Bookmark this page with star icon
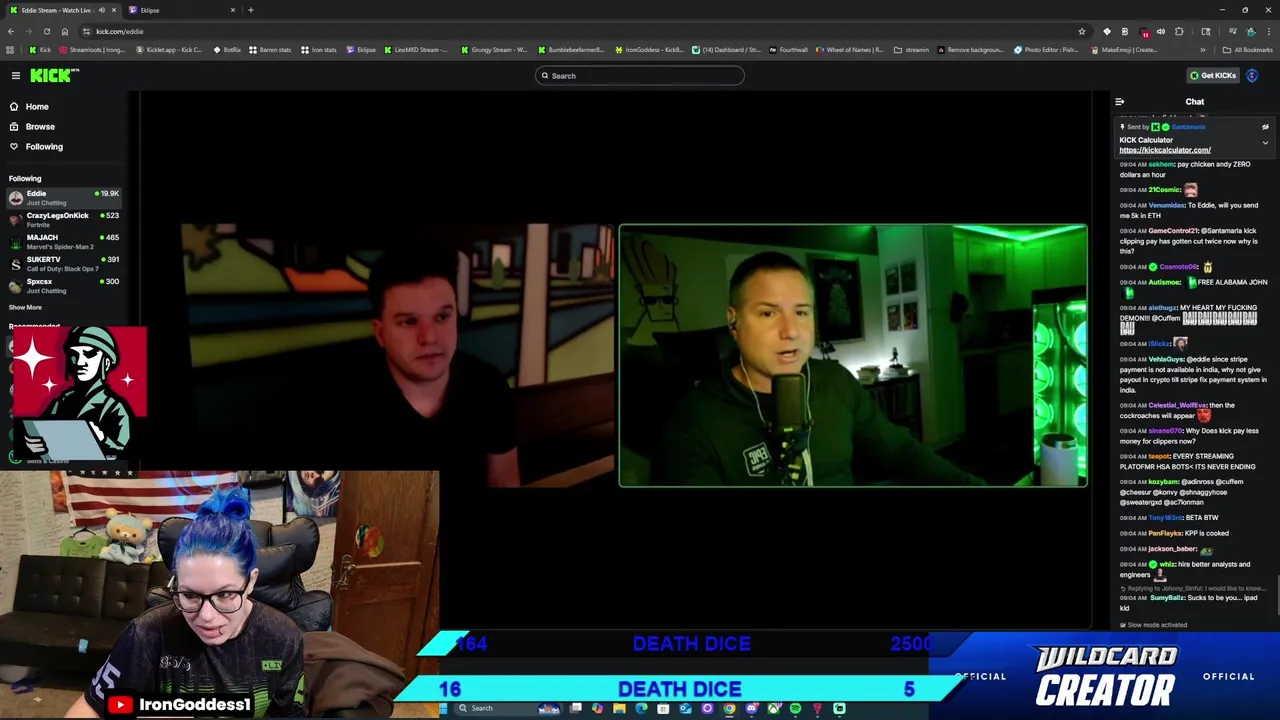Screen dimensions: 1280x720 coord(1081,31)
